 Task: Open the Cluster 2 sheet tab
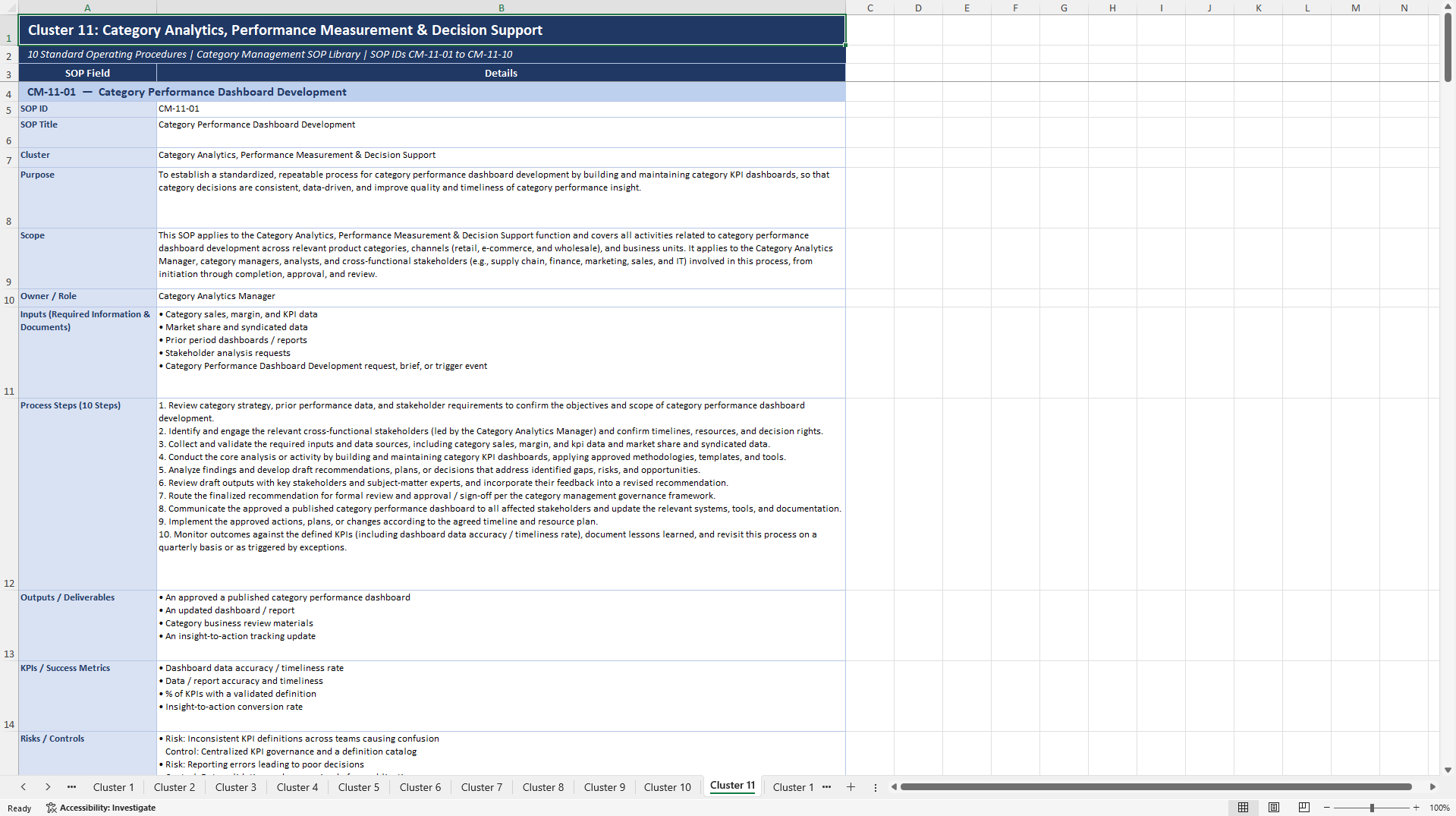click(x=175, y=787)
